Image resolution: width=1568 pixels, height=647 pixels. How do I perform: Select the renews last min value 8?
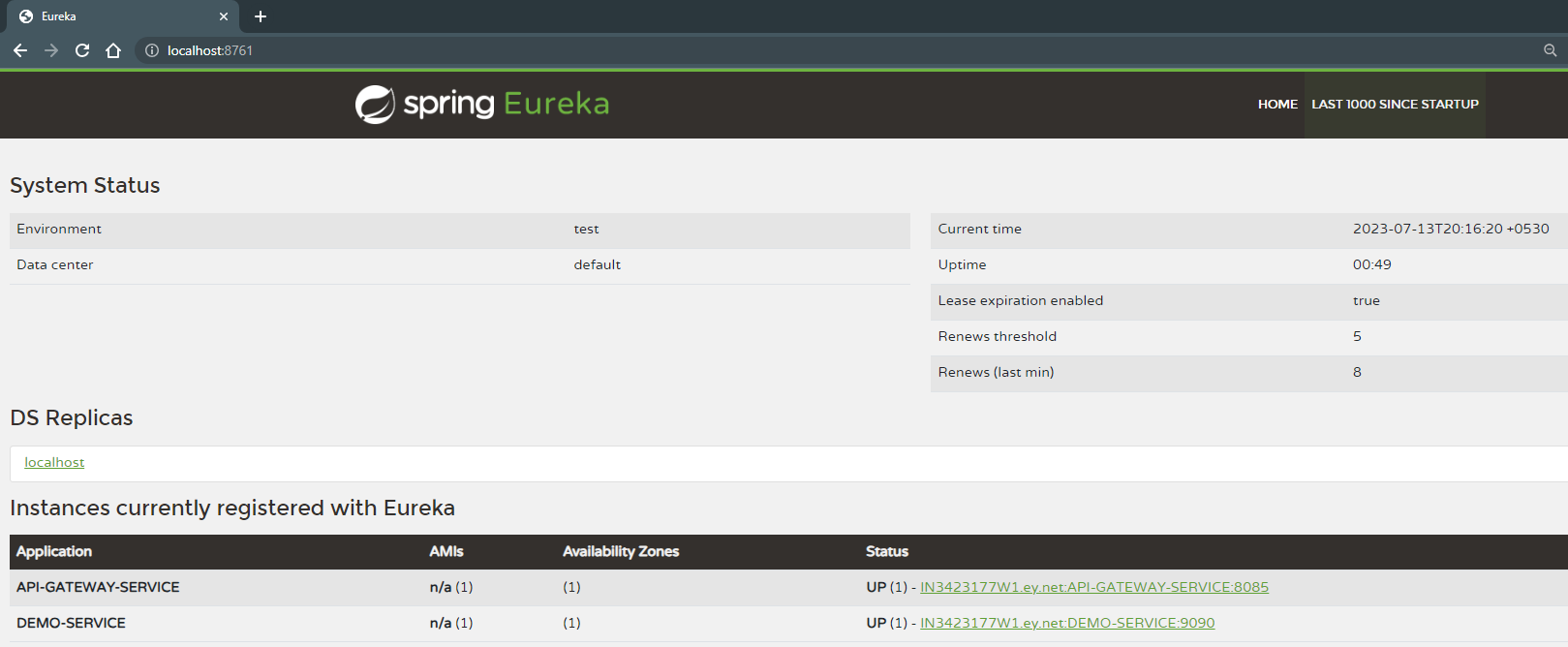(1357, 373)
